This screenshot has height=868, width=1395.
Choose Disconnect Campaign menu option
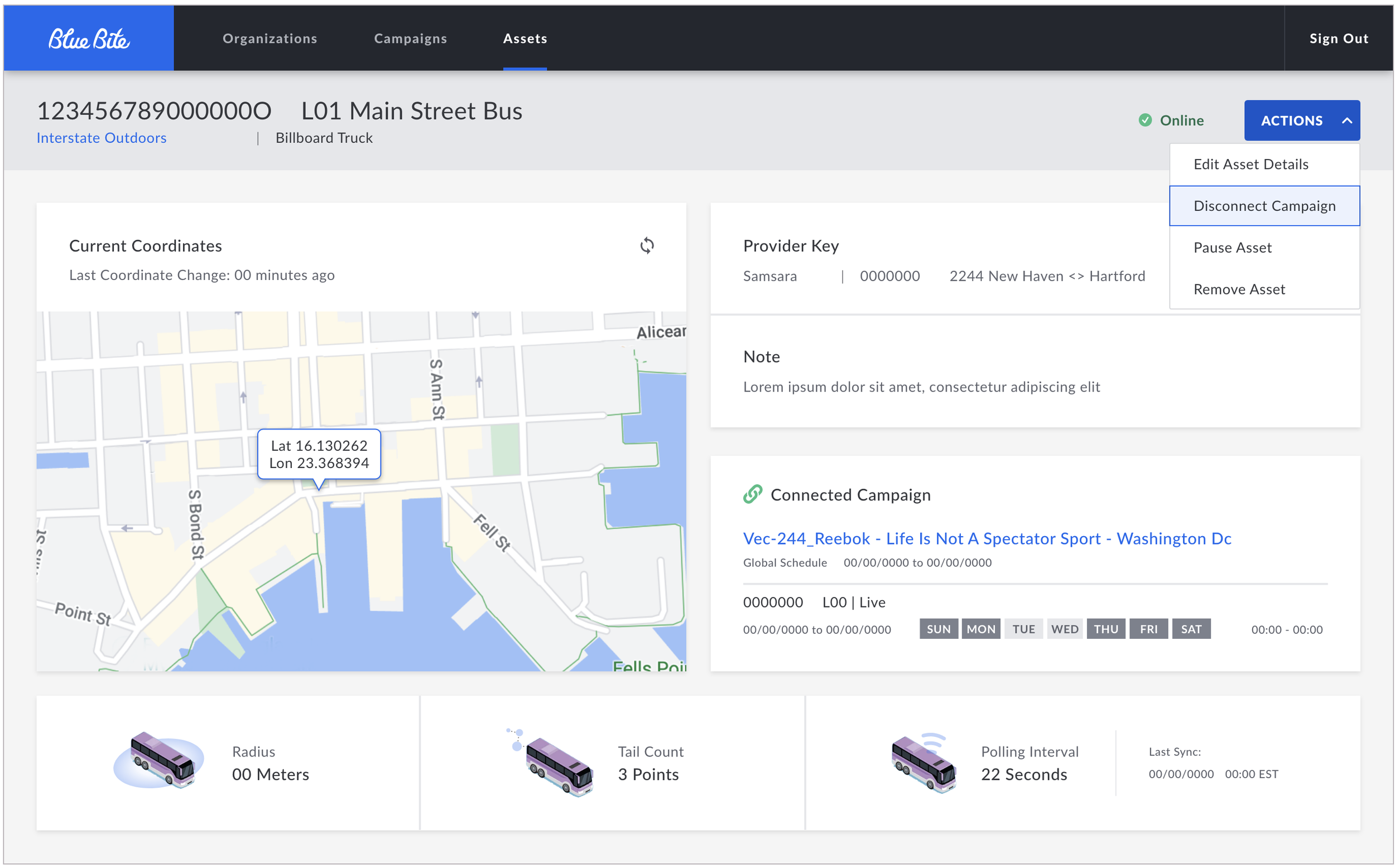pos(1263,205)
